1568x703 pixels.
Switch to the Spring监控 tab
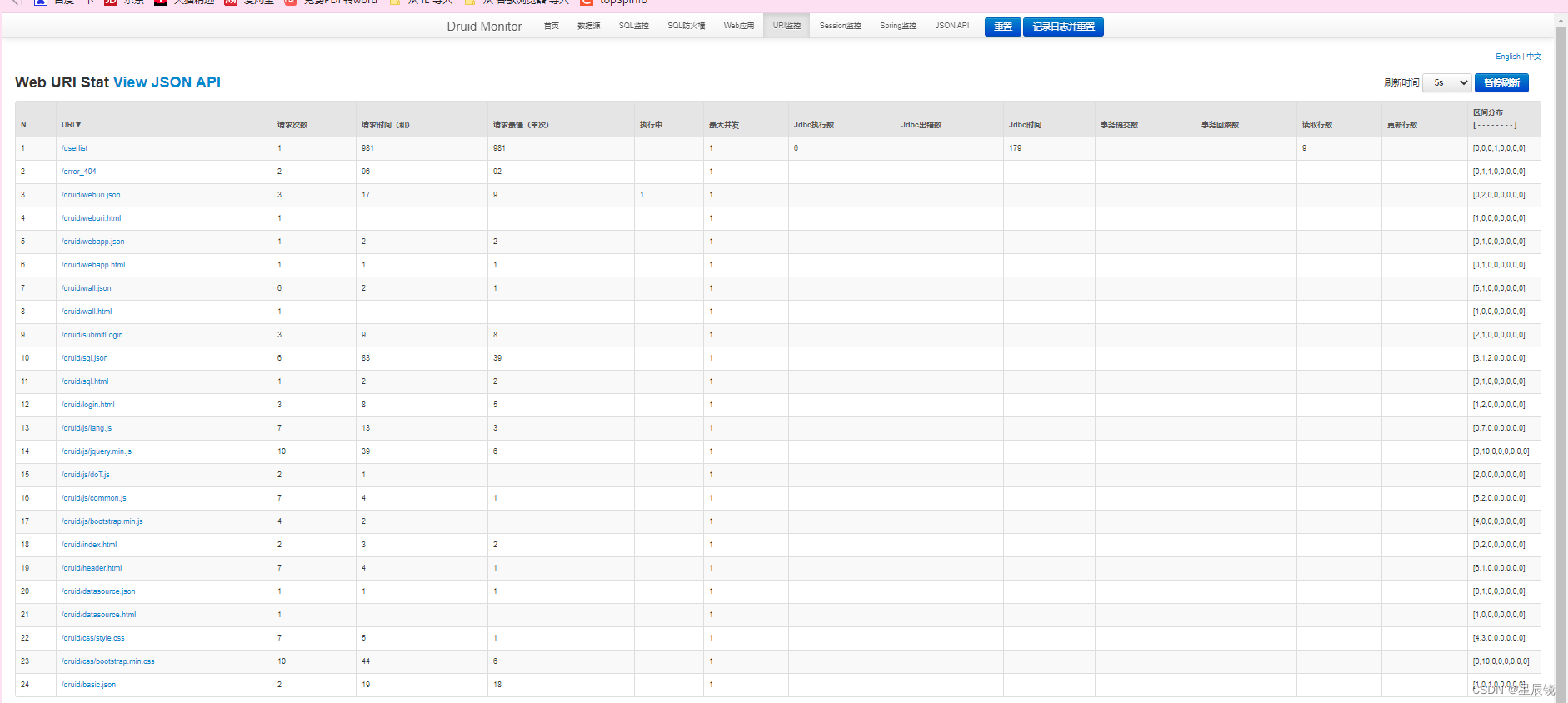(898, 26)
